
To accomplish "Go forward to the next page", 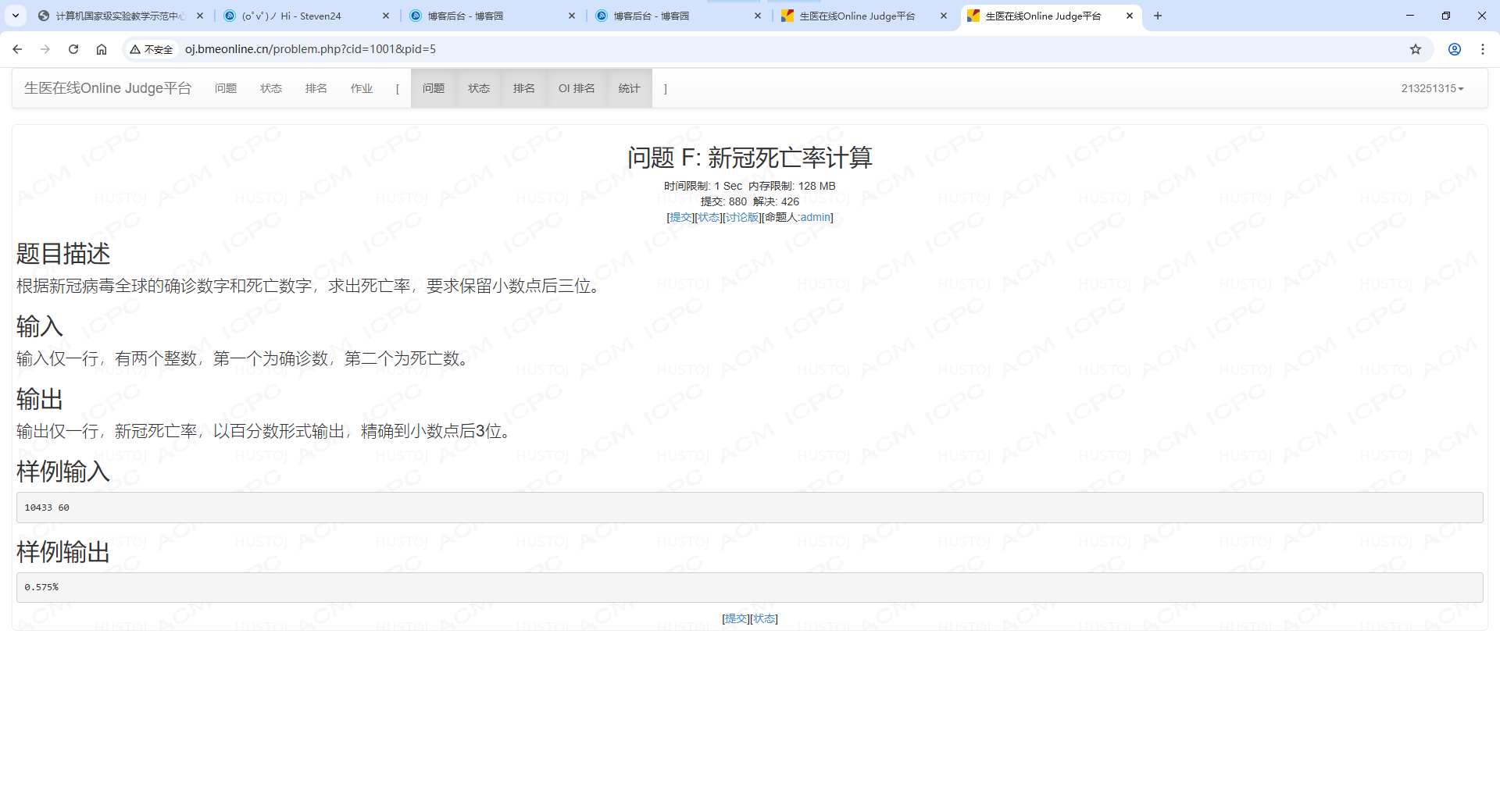I will coord(45,49).
